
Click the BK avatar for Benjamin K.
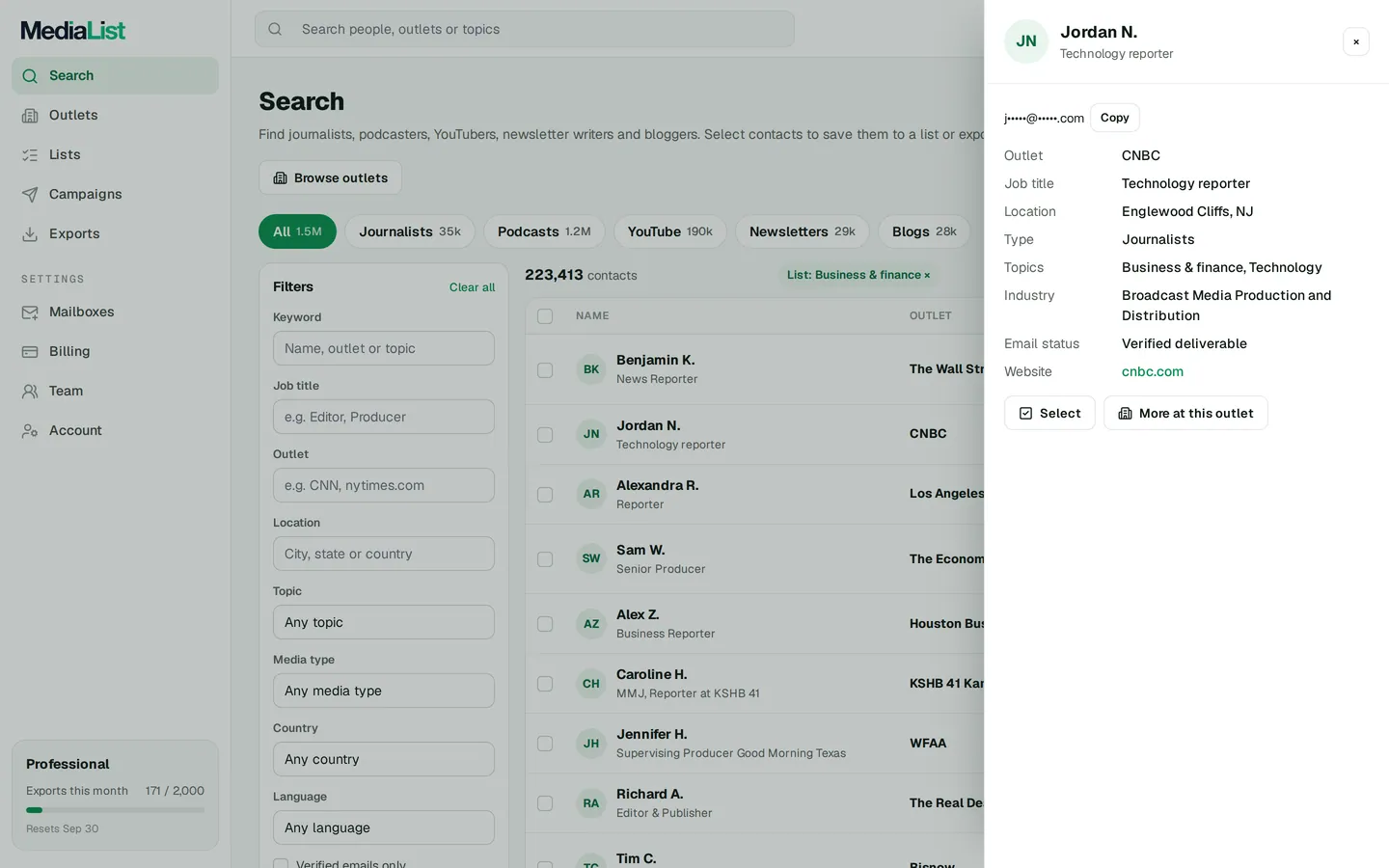point(591,369)
